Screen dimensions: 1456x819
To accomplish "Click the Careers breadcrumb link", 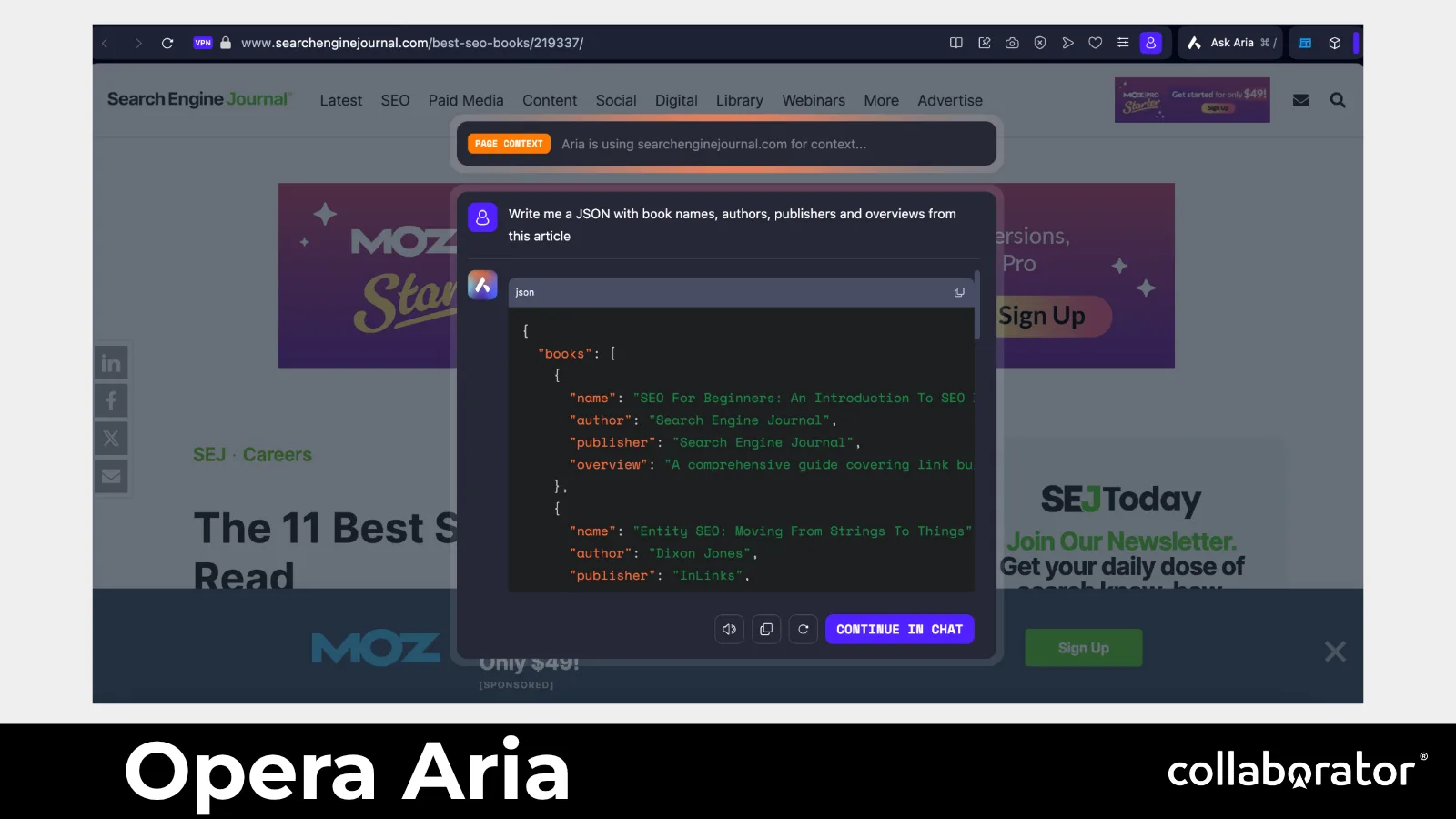I will click(278, 454).
